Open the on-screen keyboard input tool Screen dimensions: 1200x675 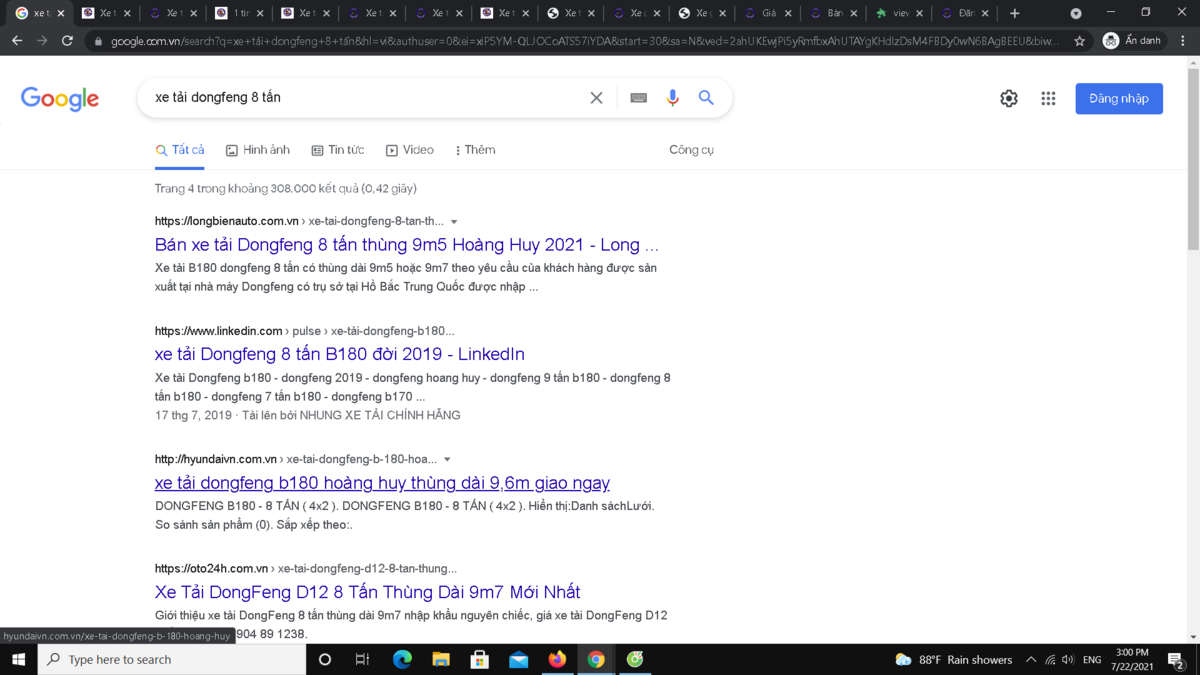click(x=638, y=98)
